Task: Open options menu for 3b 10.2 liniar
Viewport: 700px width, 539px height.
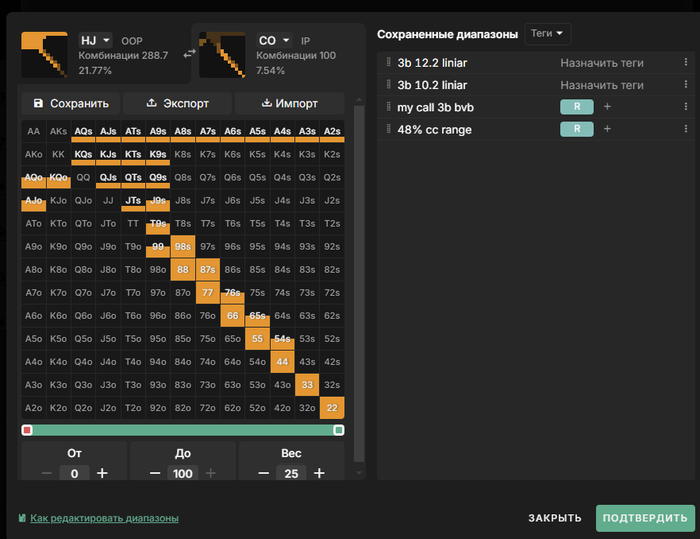Action: [x=686, y=84]
